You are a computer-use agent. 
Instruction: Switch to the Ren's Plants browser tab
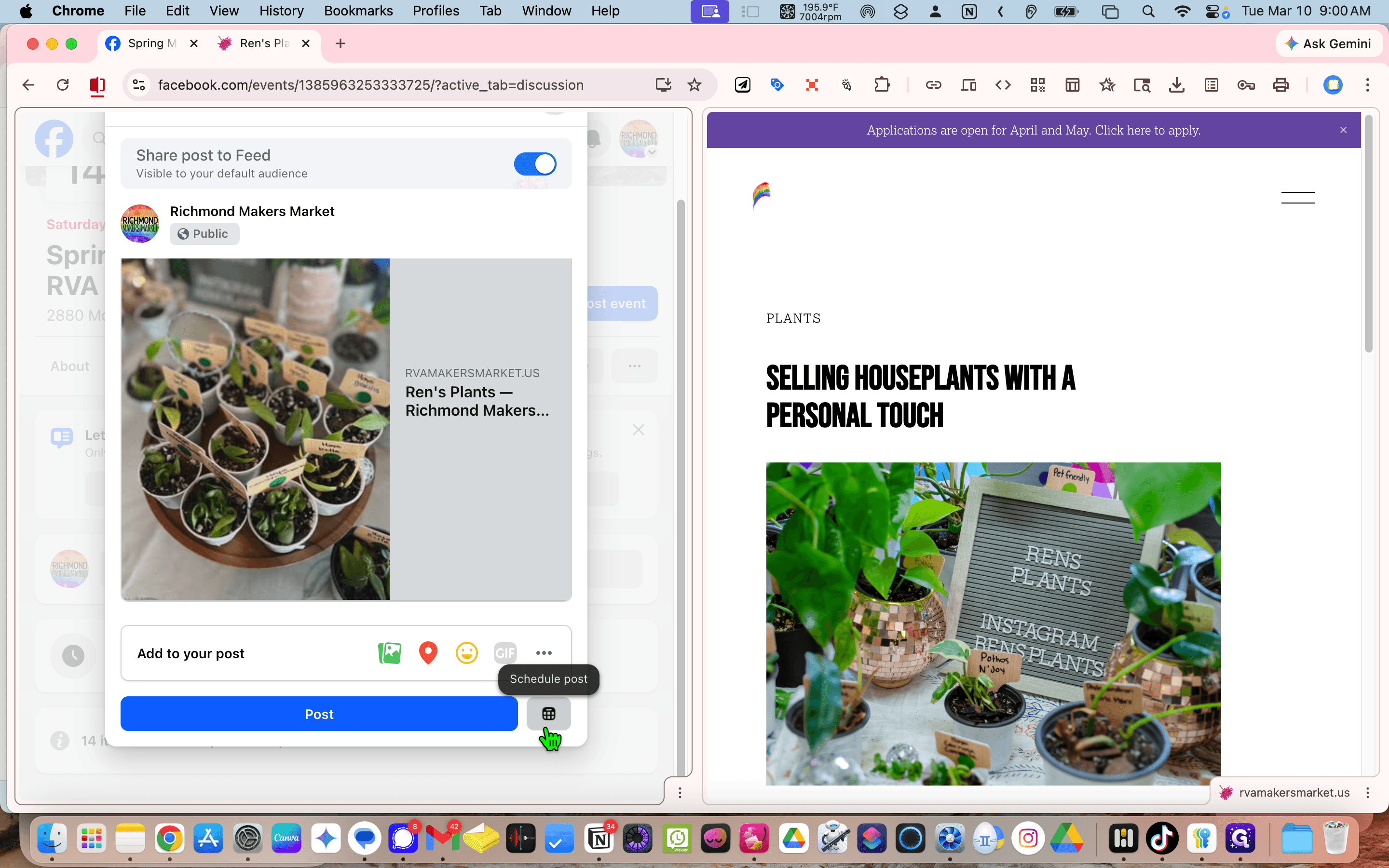264,43
